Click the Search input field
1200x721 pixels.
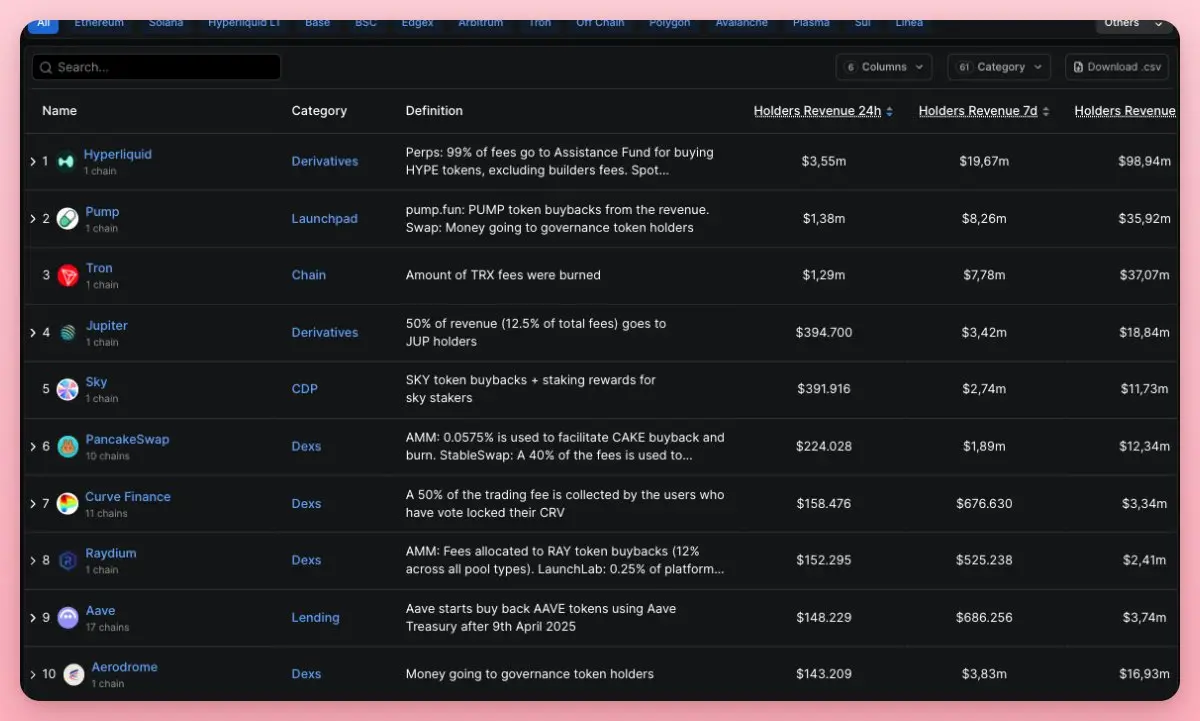point(157,67)
